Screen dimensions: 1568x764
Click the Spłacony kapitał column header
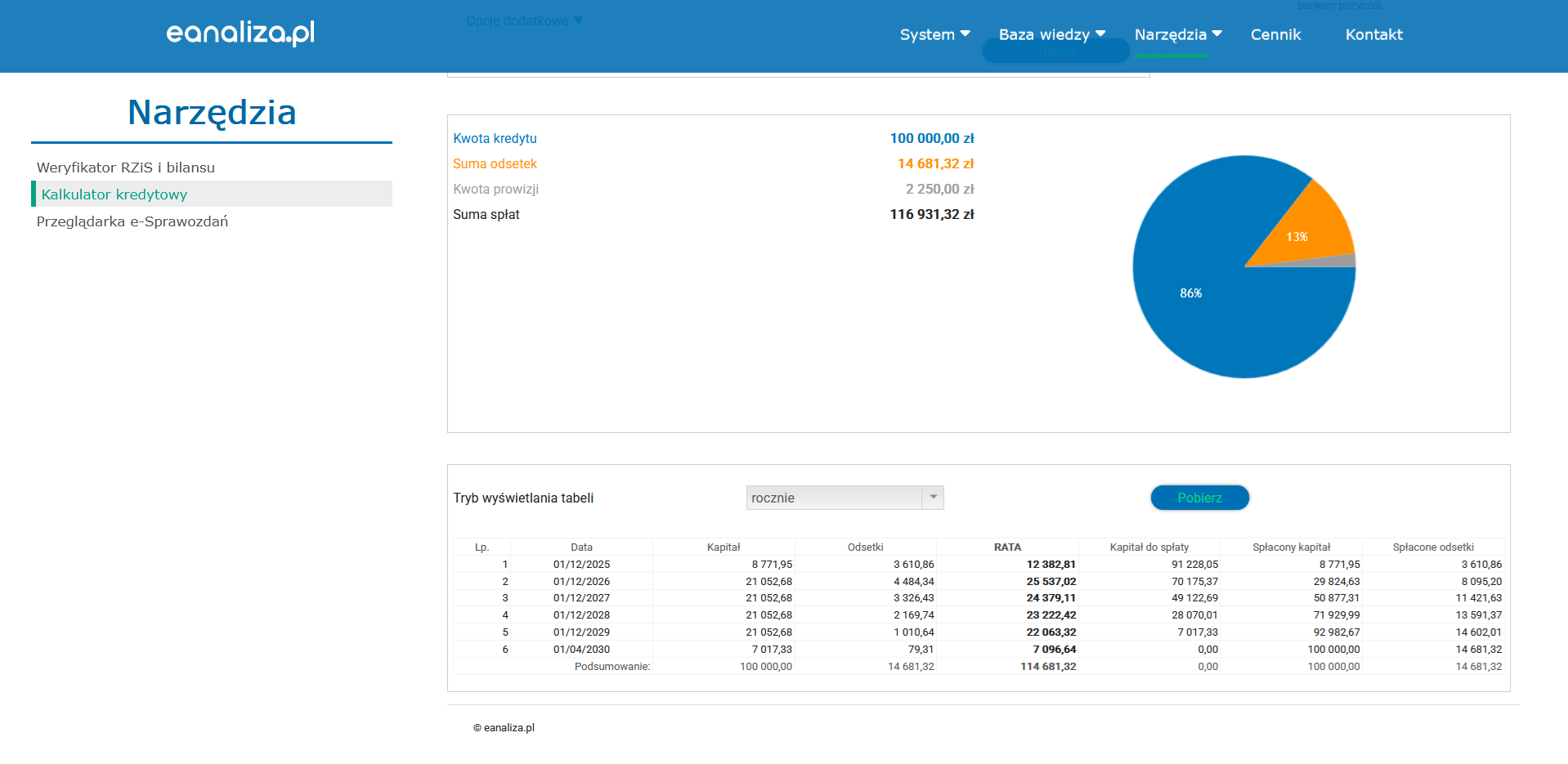[x=1292, y=547]
